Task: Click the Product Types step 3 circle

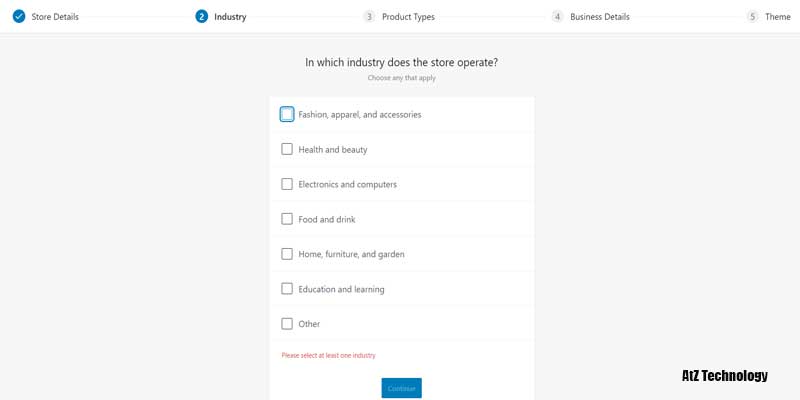Action: click(x=369, y=17)
